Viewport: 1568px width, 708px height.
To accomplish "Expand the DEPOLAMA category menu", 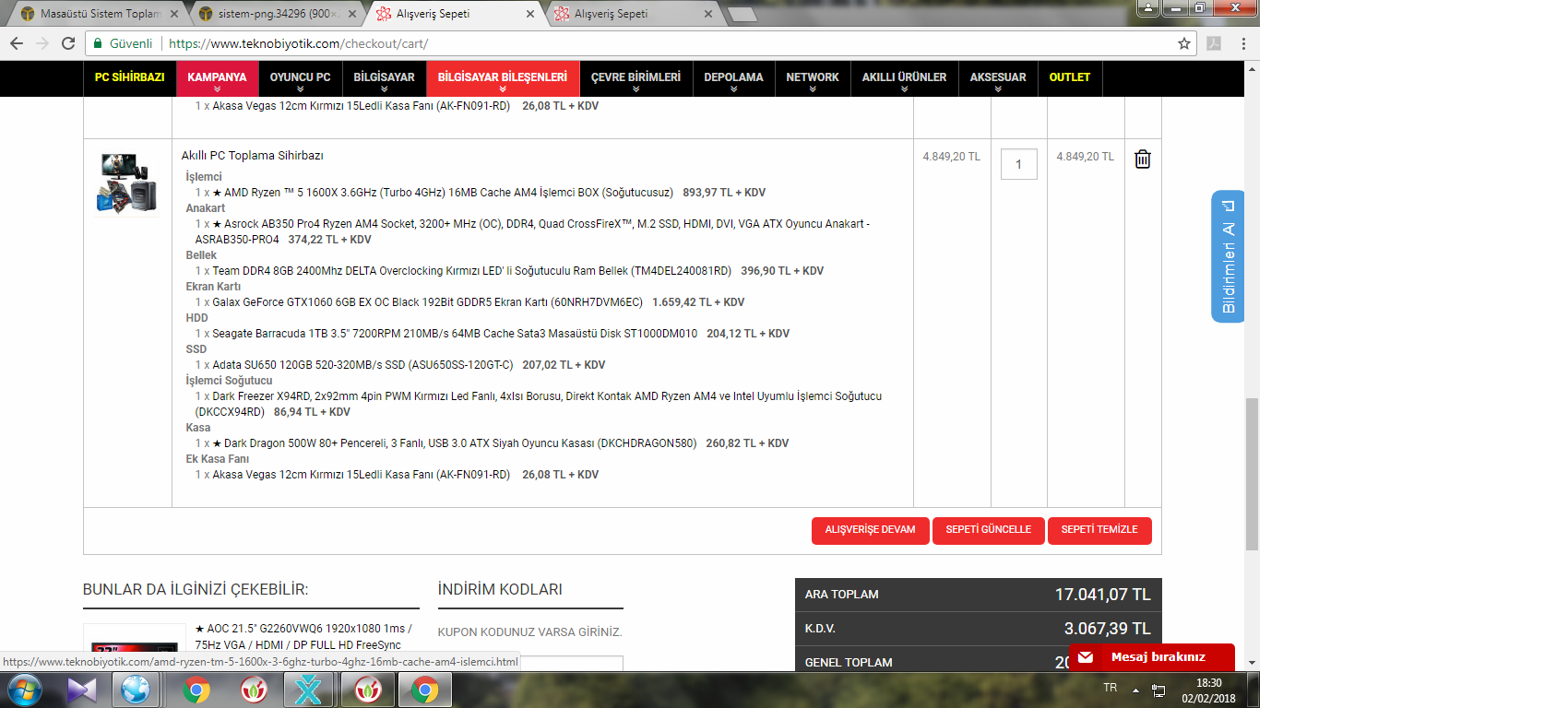I will pyautogui.click(x=733, y=78).
